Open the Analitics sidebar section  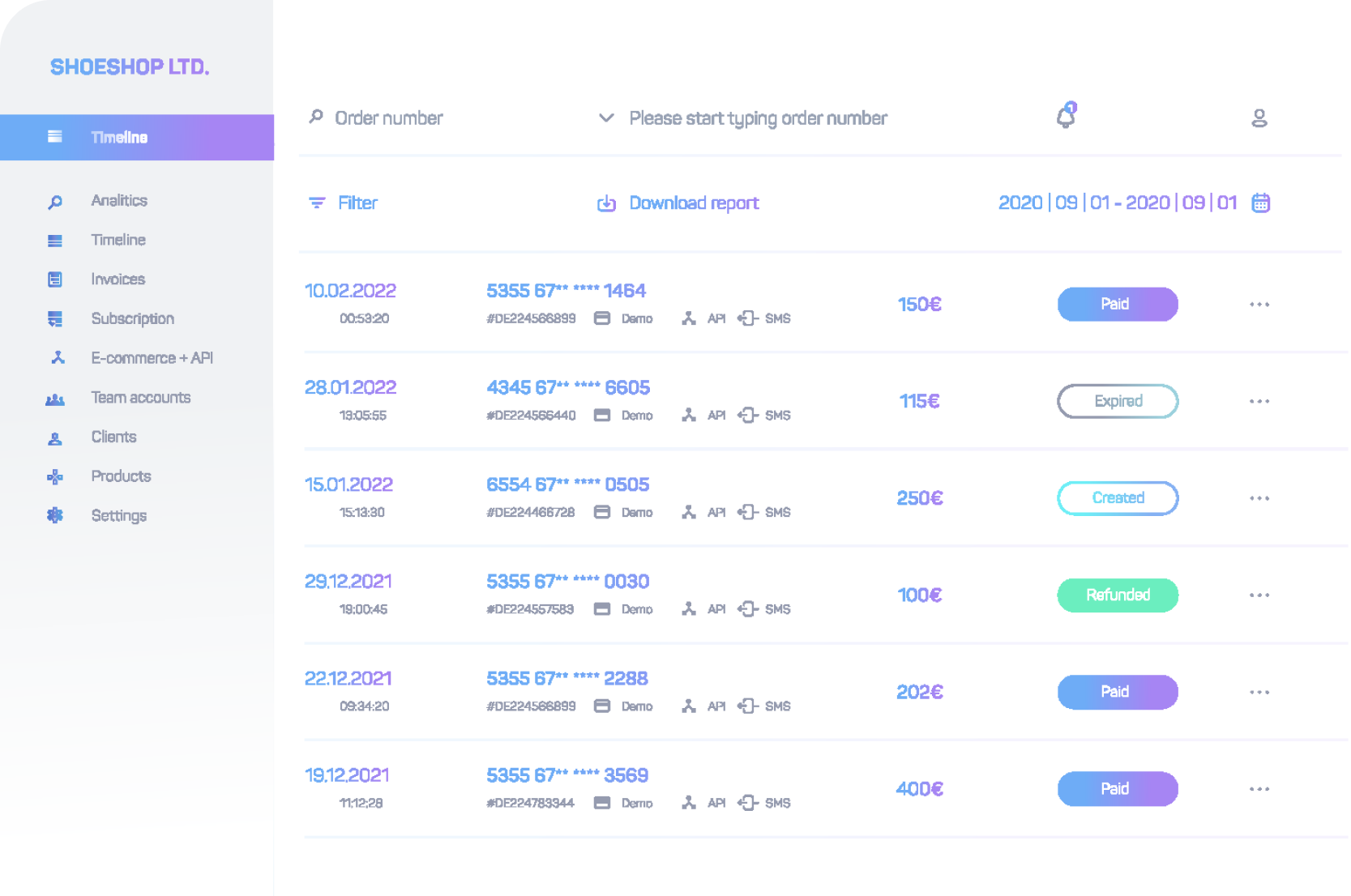pos(119,200)
